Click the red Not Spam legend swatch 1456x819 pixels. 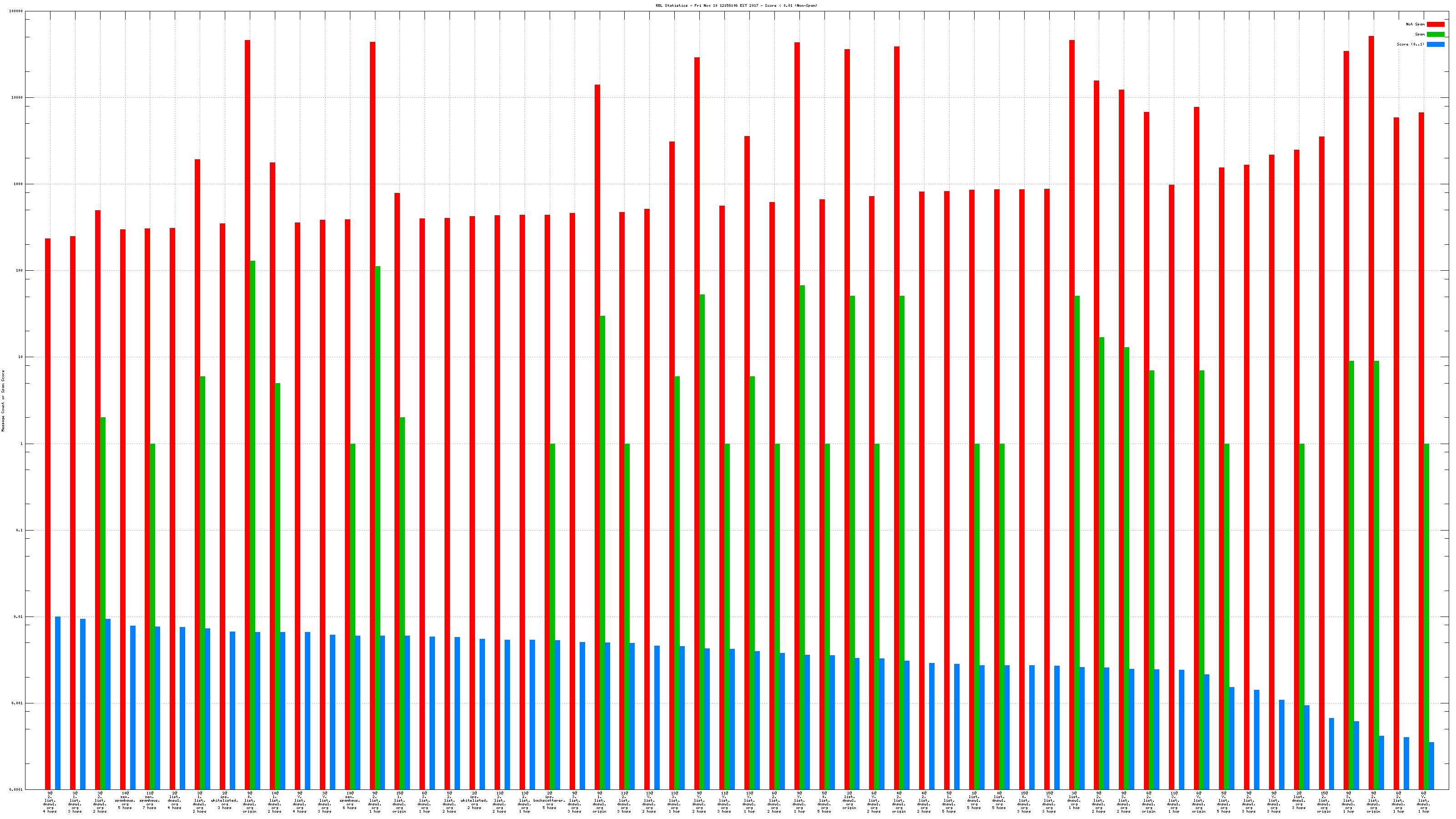tap(1435, 24)
